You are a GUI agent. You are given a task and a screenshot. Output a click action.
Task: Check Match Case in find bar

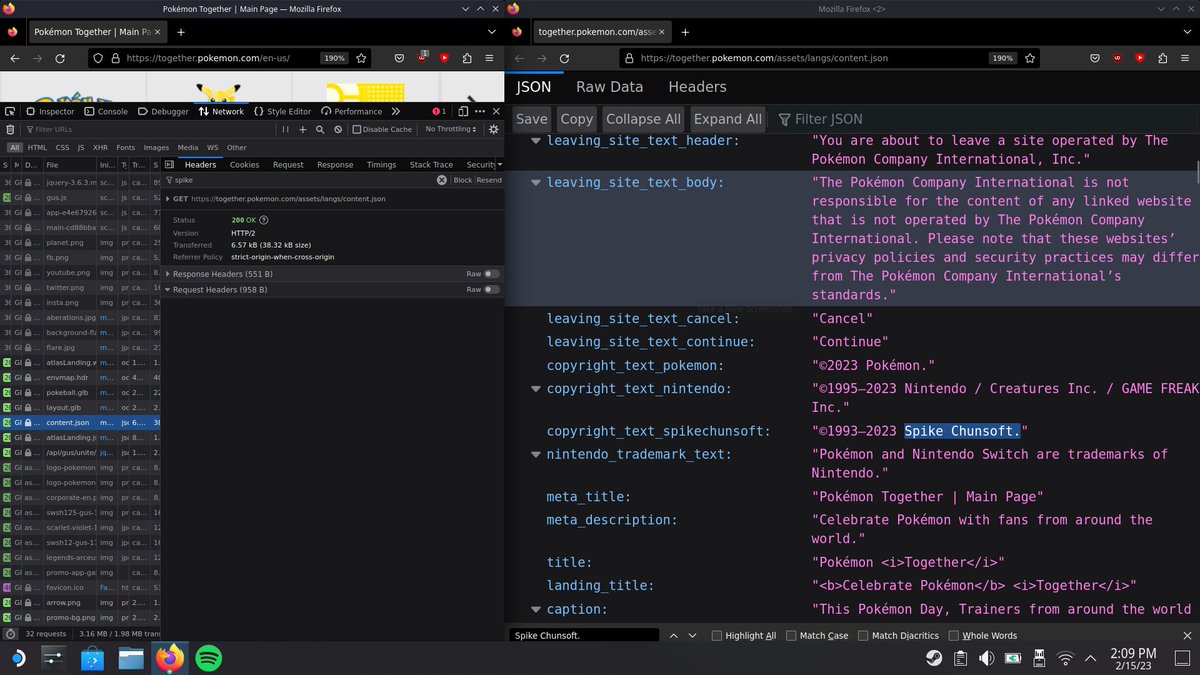(792, 636)
